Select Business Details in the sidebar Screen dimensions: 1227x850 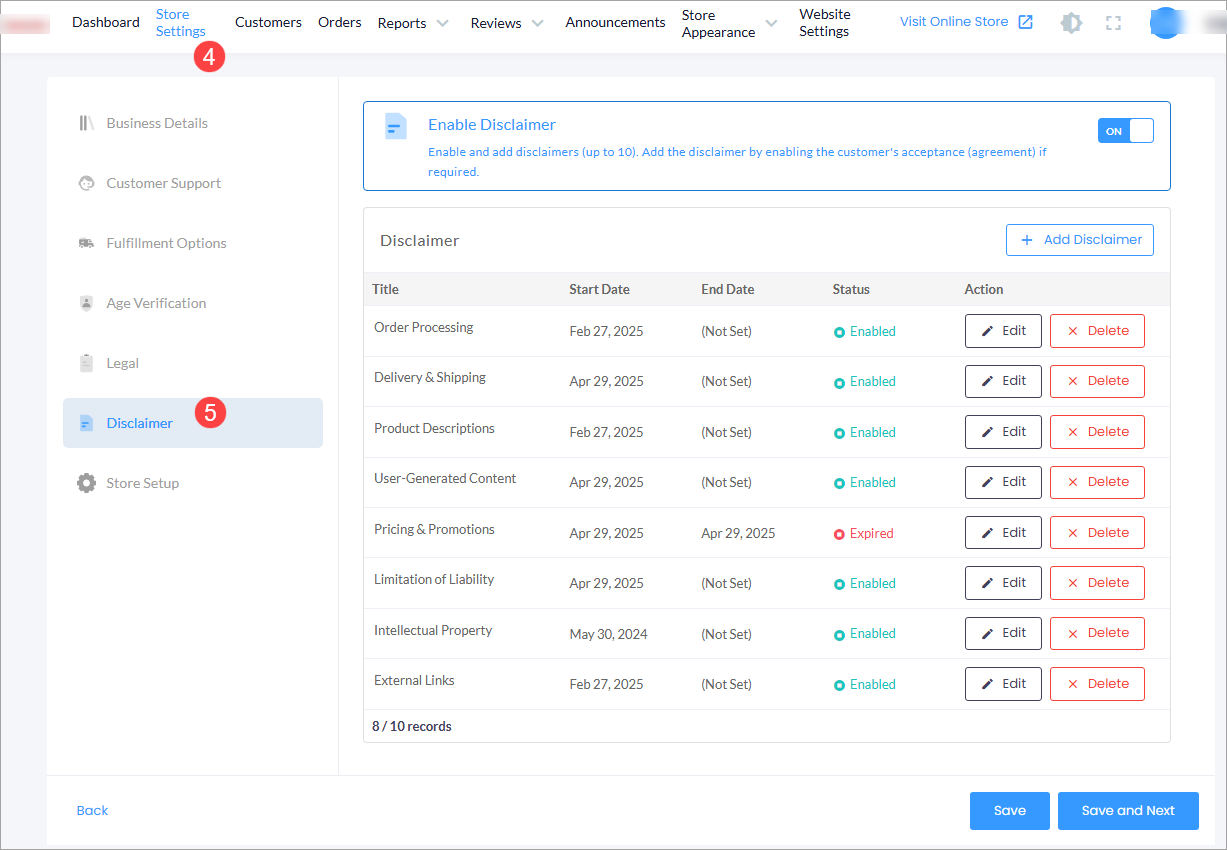coord(193,123)
